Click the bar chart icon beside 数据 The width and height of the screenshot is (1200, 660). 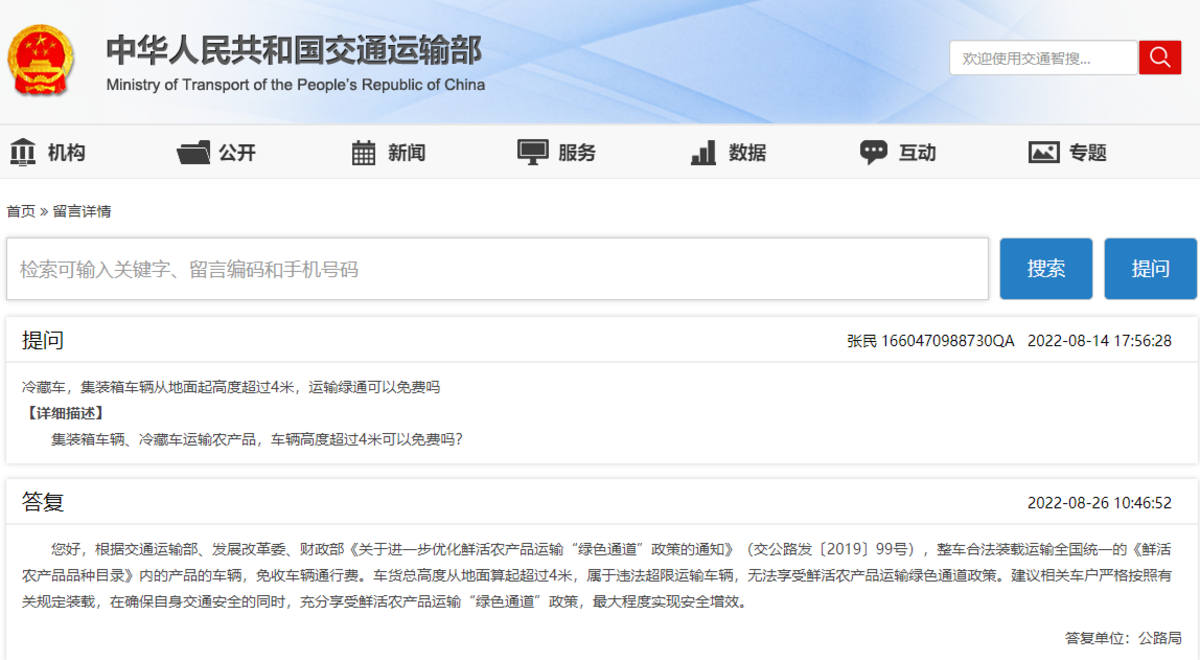point(701,151)
